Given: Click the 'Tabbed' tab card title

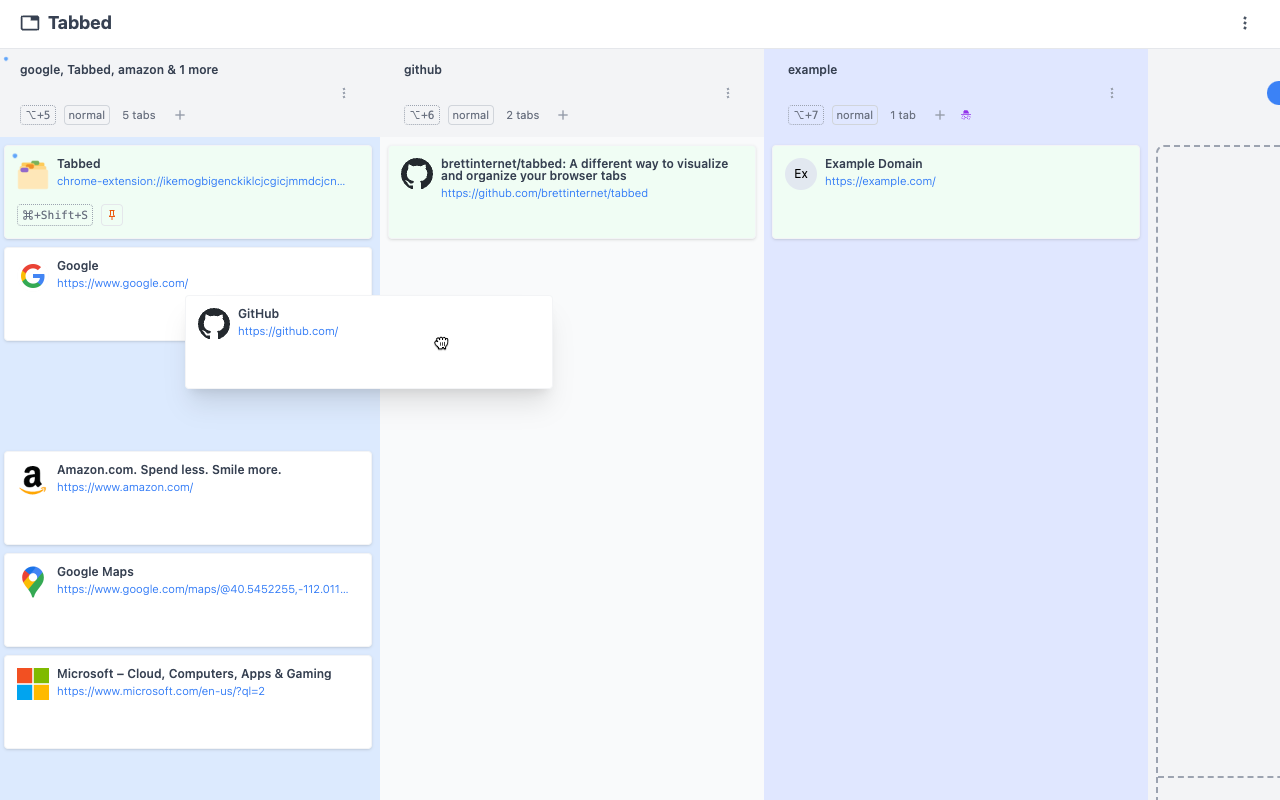Looking at the screenshot, I should point(79,164).
